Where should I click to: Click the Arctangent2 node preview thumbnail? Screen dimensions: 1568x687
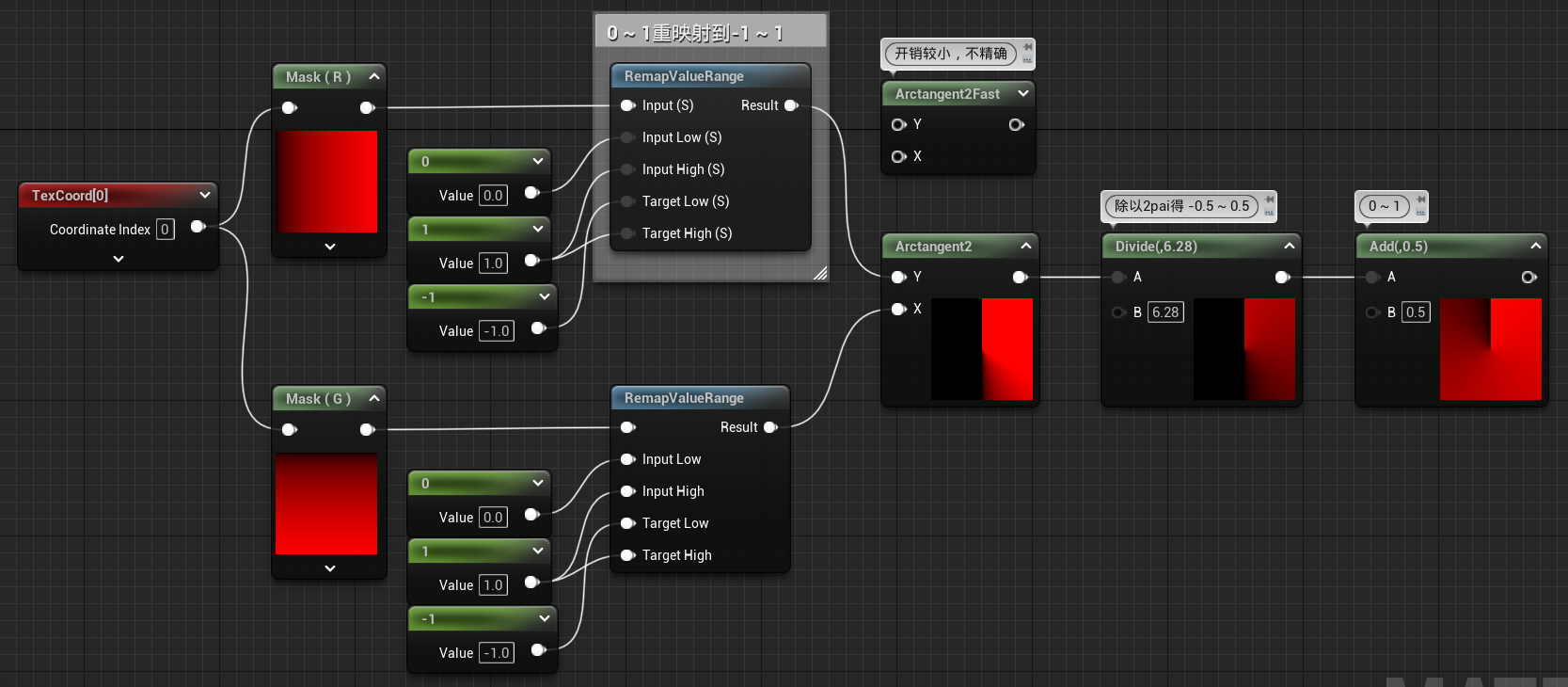tap(982, 349)
